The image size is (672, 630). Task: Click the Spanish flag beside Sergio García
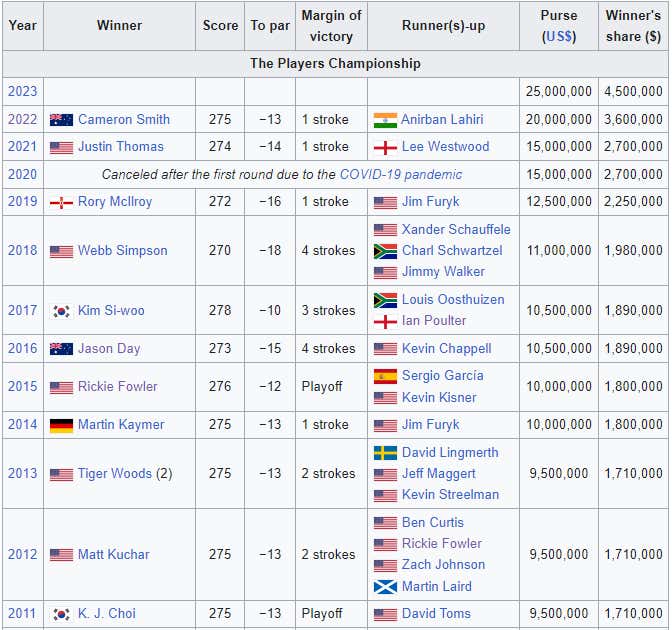tap(385, 376)
